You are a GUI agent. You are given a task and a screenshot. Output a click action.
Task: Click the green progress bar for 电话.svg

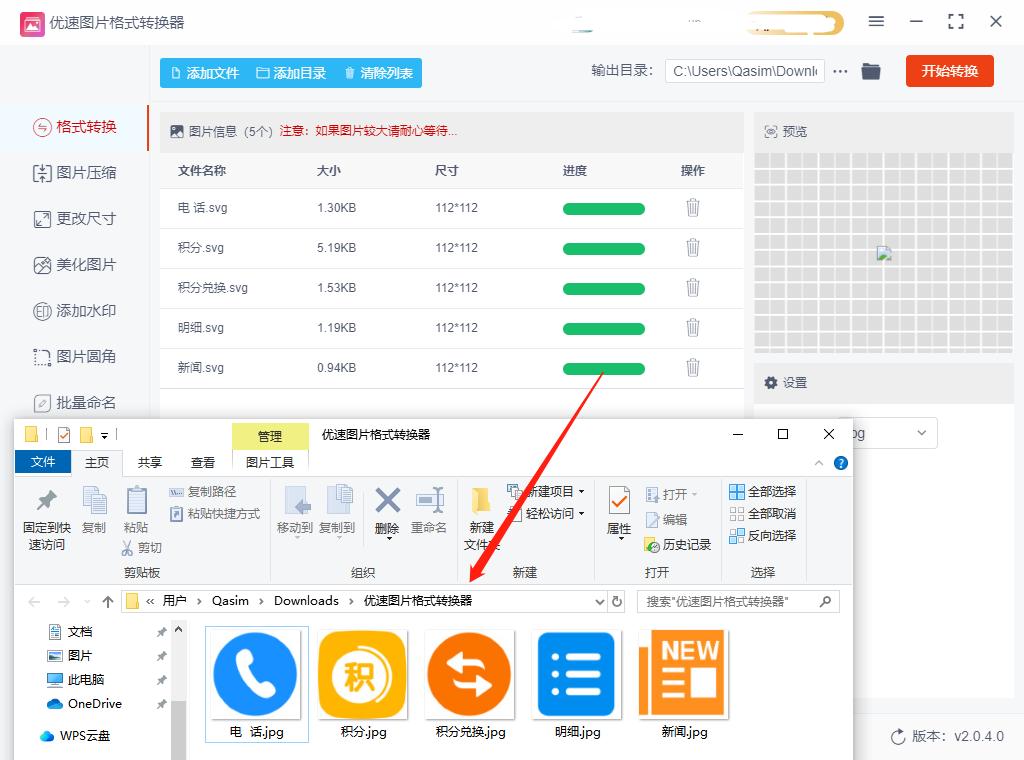point(603,208)
